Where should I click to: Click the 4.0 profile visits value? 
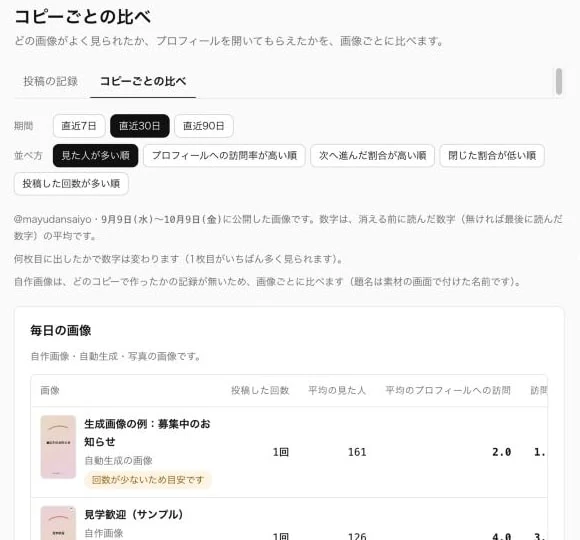point(502,536)
